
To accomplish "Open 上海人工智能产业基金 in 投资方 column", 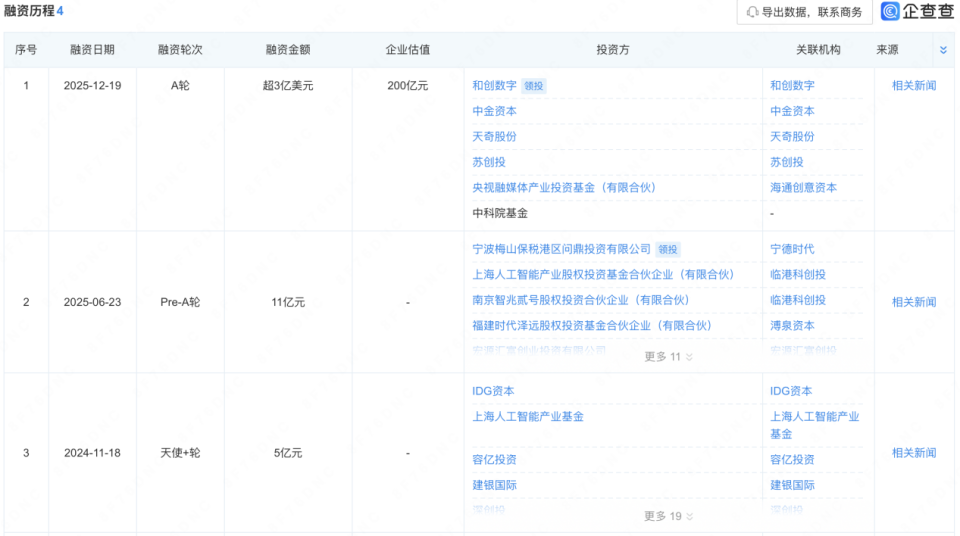I will pyautogui.click(x=528, y=417).
